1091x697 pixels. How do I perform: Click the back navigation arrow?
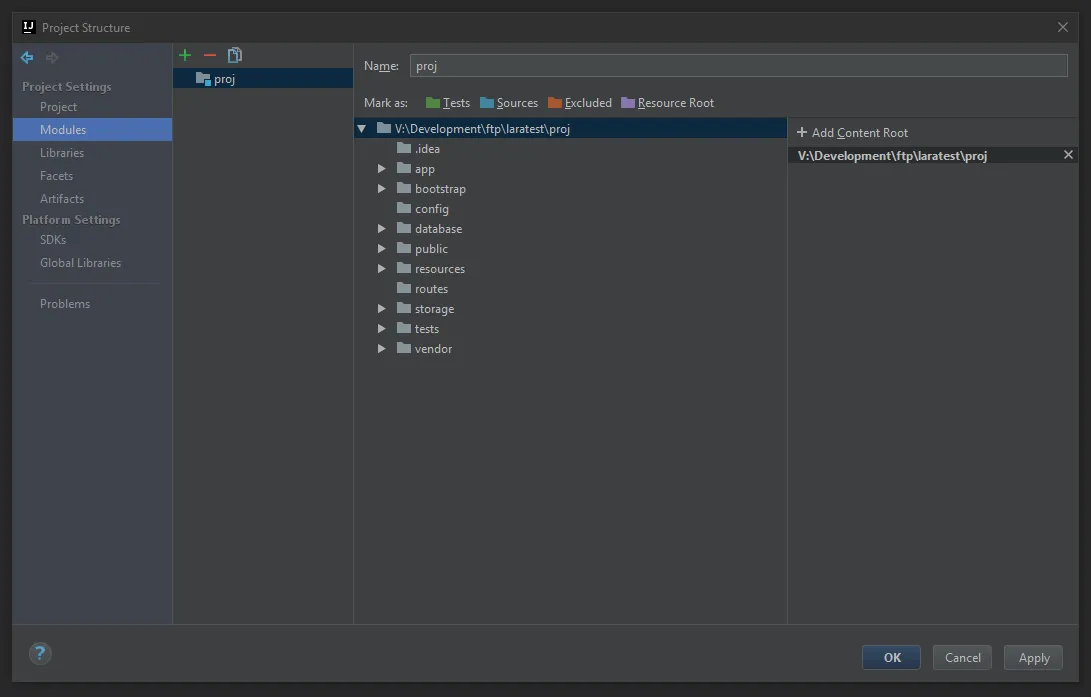(27, 58)
